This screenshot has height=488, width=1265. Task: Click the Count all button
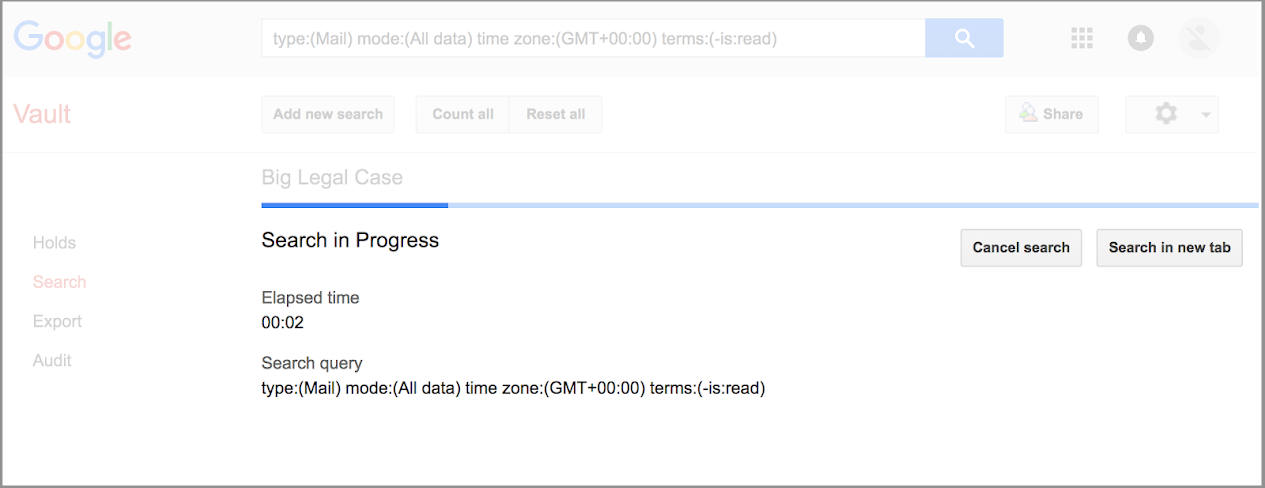pos(462,114)
